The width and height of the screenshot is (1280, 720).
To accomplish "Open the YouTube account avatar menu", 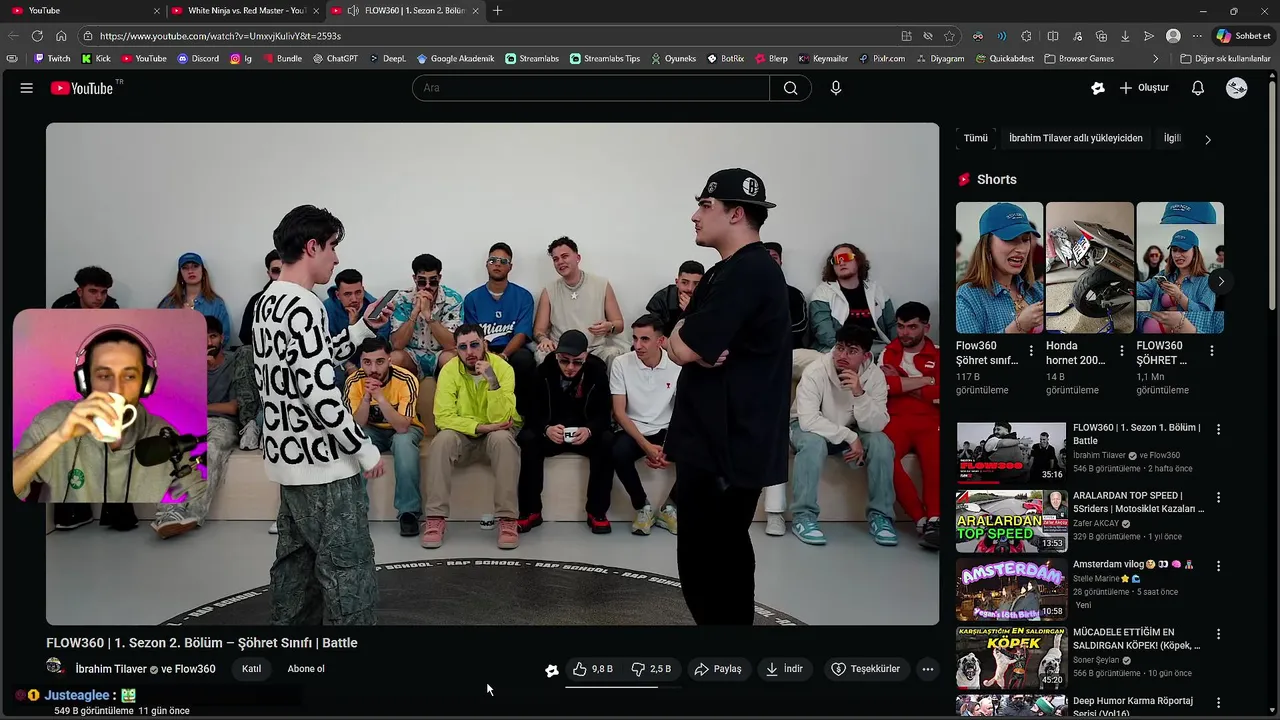I will pos(1237,88).
